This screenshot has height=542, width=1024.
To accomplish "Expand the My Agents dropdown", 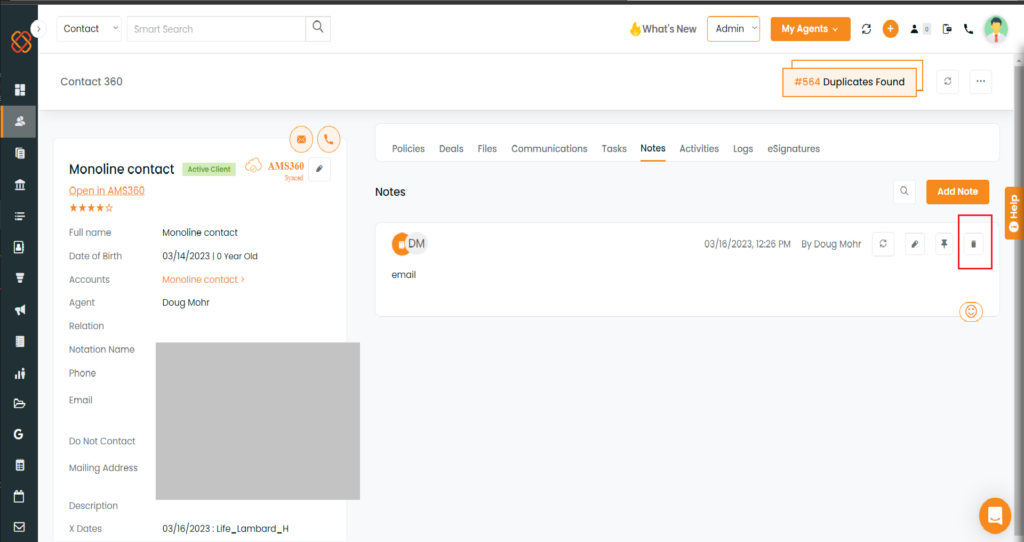I will click(810, 29).
